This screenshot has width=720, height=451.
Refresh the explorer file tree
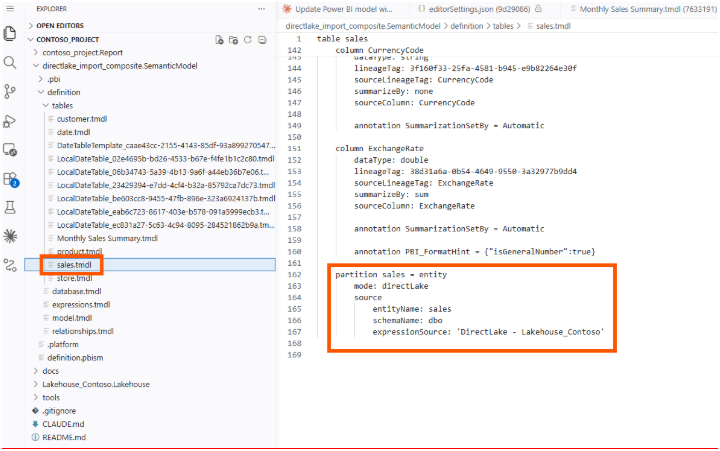(248, 40)
